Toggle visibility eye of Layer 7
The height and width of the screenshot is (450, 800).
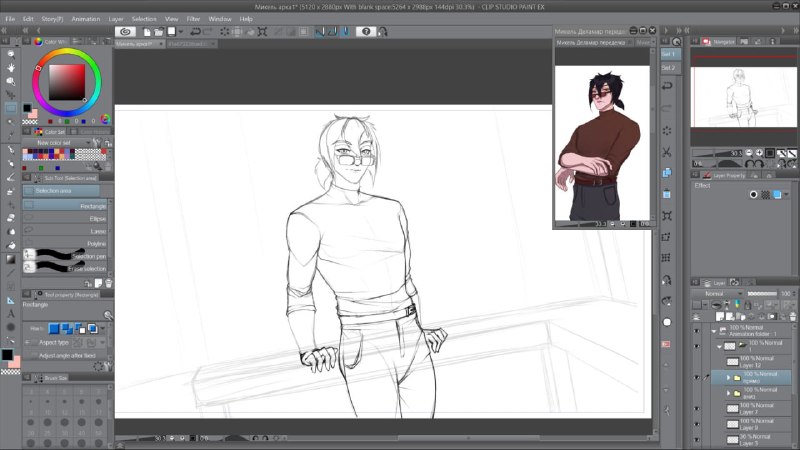696,409
